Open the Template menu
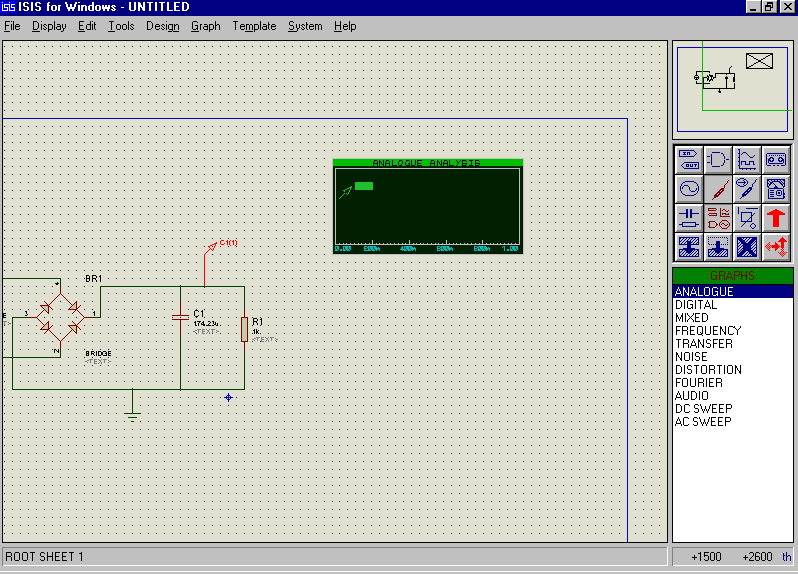 pyautogui.click(x=254, y=26)
